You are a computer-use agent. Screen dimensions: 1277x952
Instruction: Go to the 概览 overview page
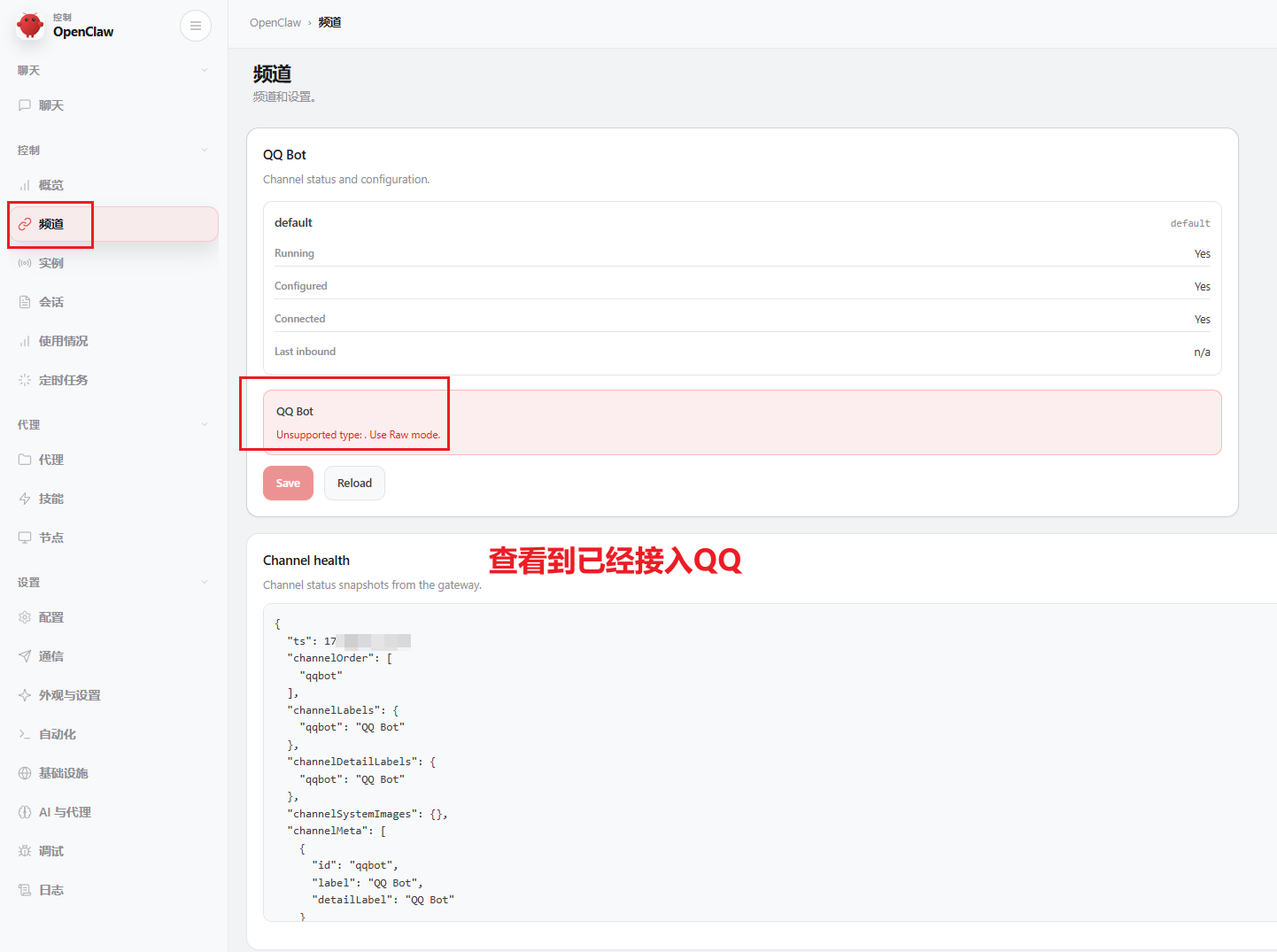coord(113,185)
